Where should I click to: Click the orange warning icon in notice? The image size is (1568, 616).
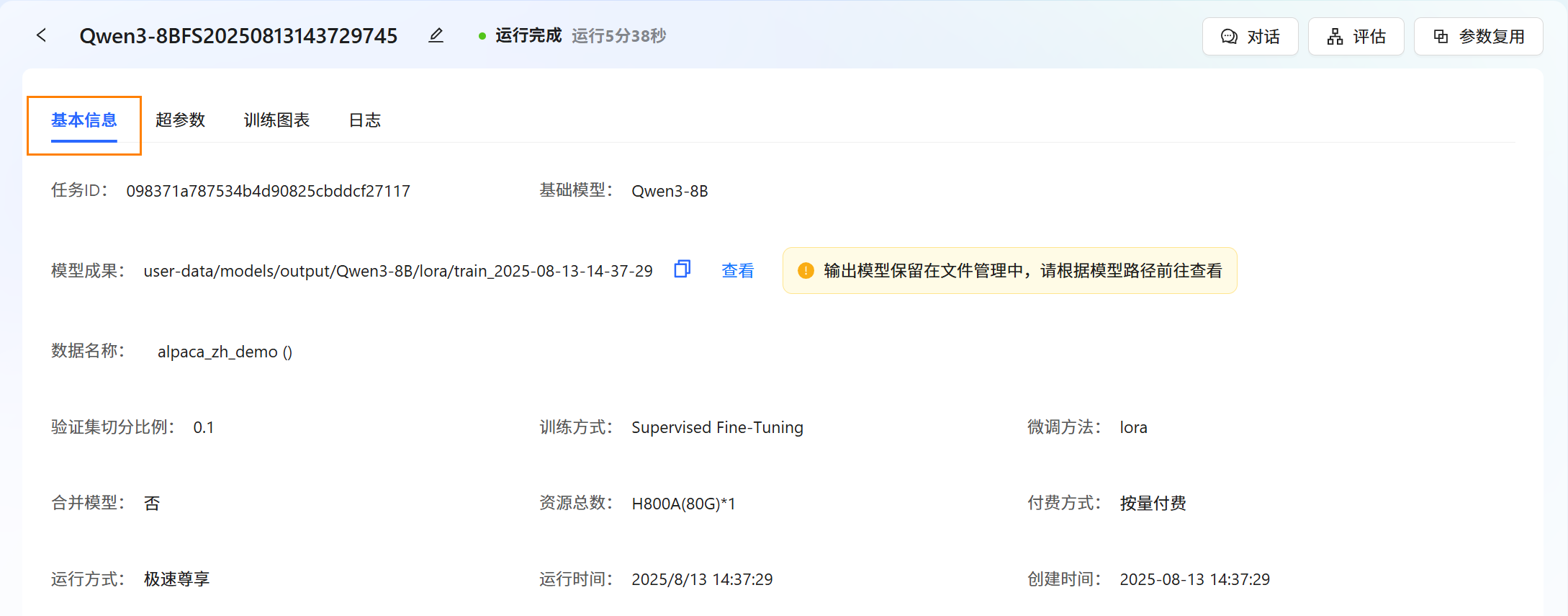coord(806,271)
